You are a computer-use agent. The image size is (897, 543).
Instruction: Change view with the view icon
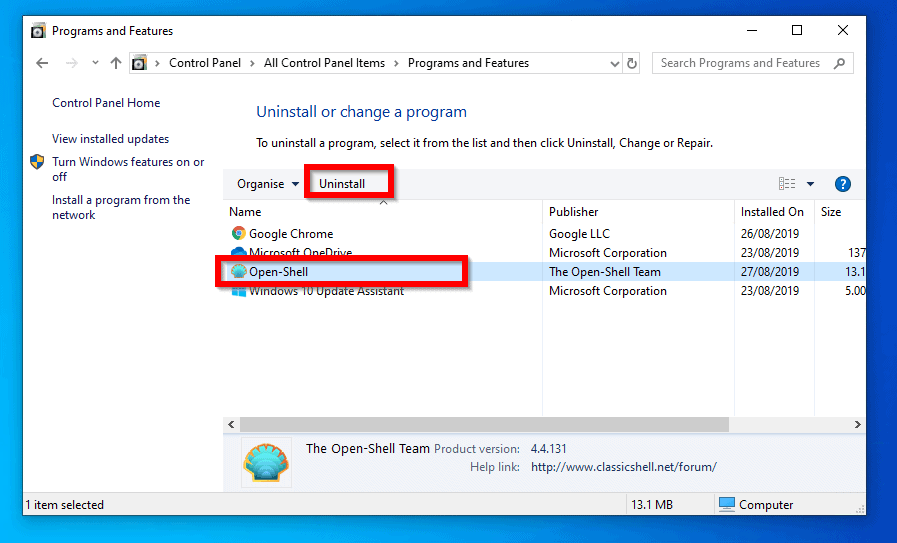[x=787, y=184]
